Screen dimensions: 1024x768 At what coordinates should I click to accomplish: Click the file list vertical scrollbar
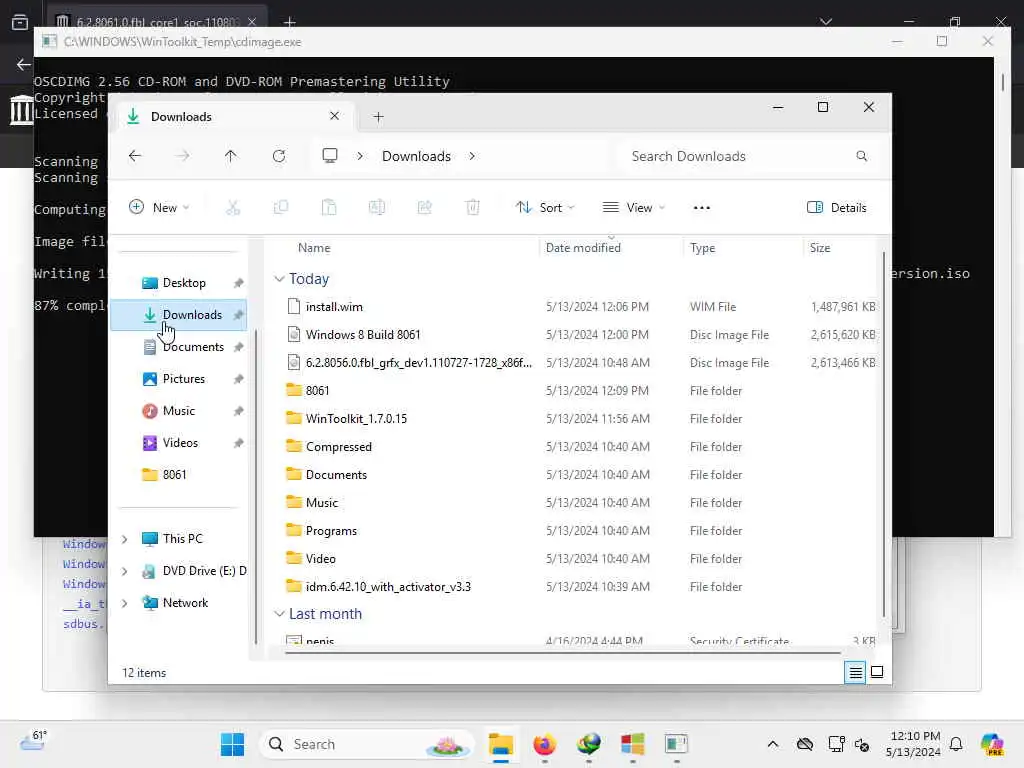coord(884,434)
